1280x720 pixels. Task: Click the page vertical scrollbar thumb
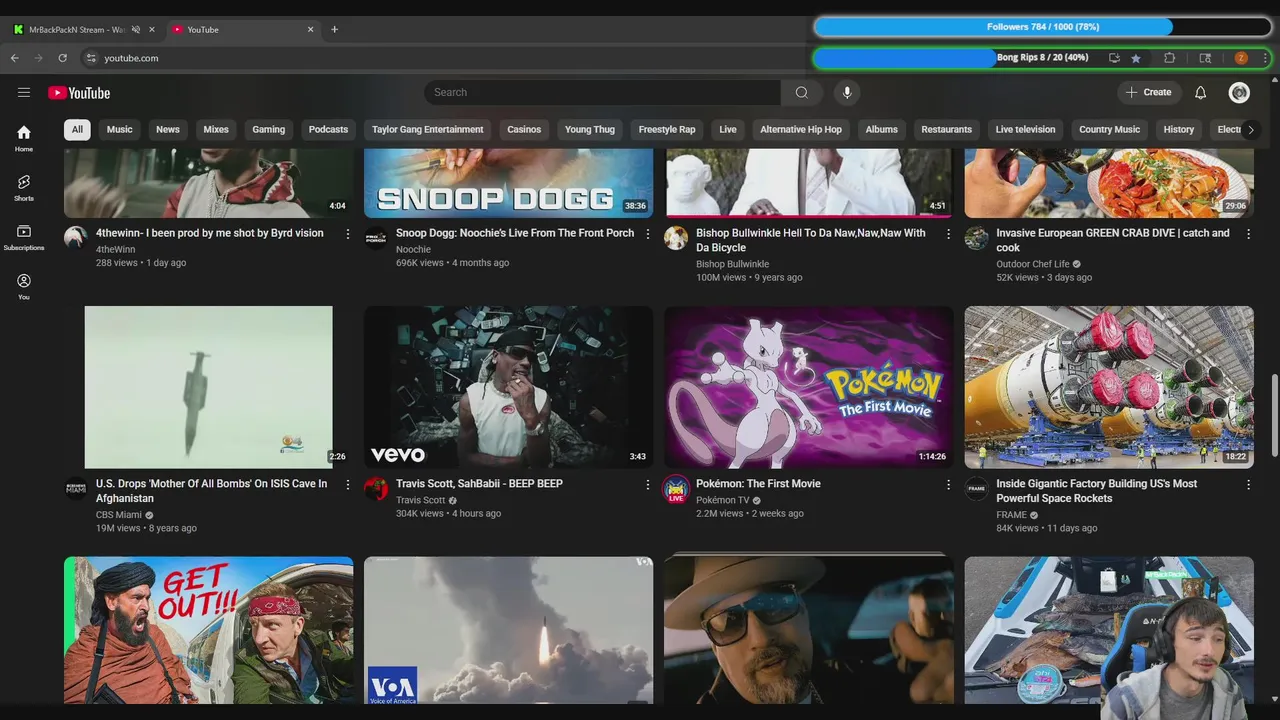1274,414
